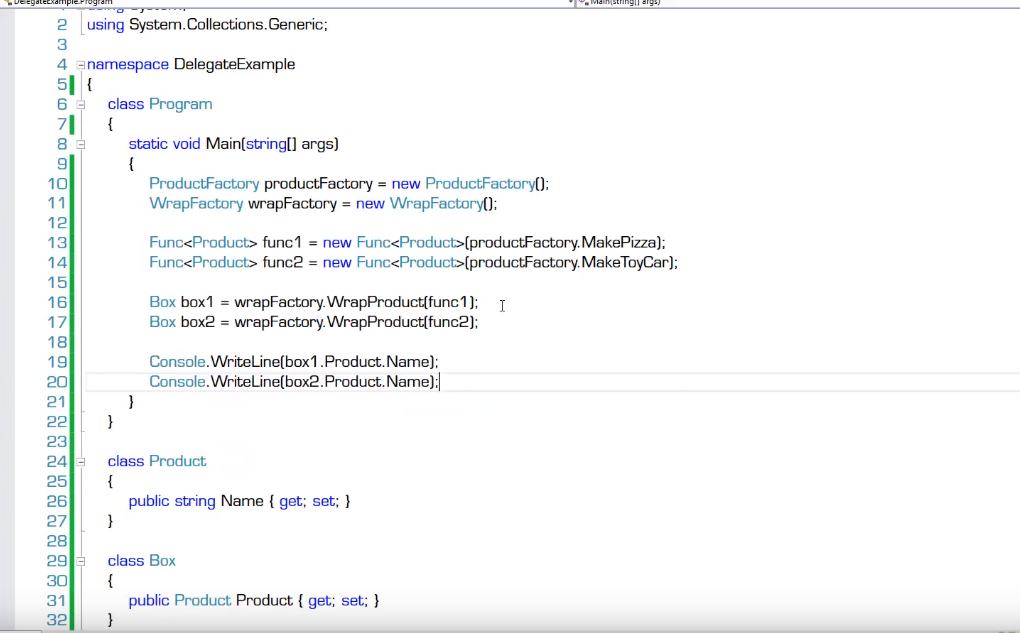Collapse the namespace DelegateExample block
Viewport: 1020px width, 633px height.
pos(81,64)
